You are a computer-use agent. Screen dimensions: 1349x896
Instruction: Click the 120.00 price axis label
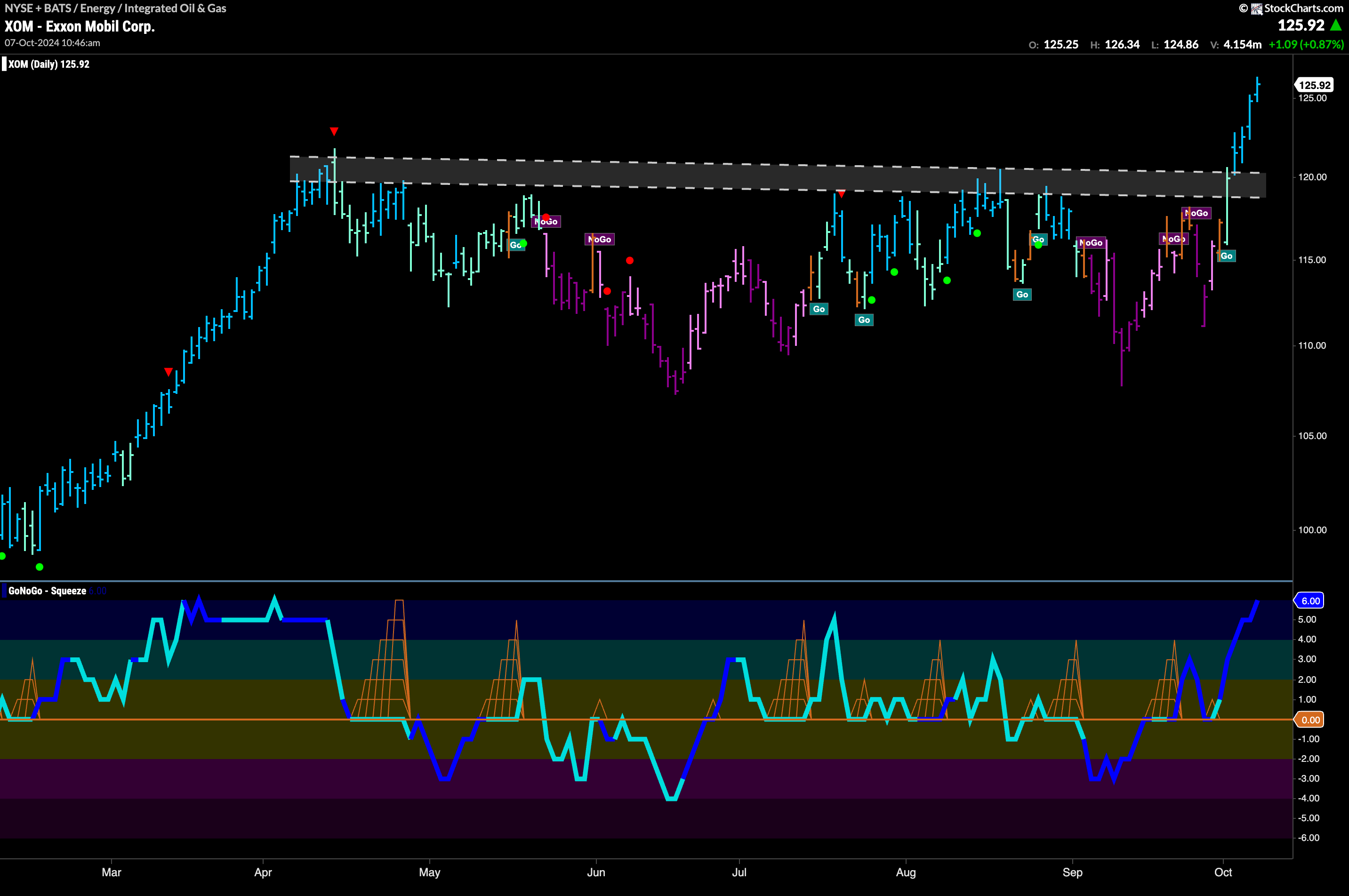tap(1312, 177)
